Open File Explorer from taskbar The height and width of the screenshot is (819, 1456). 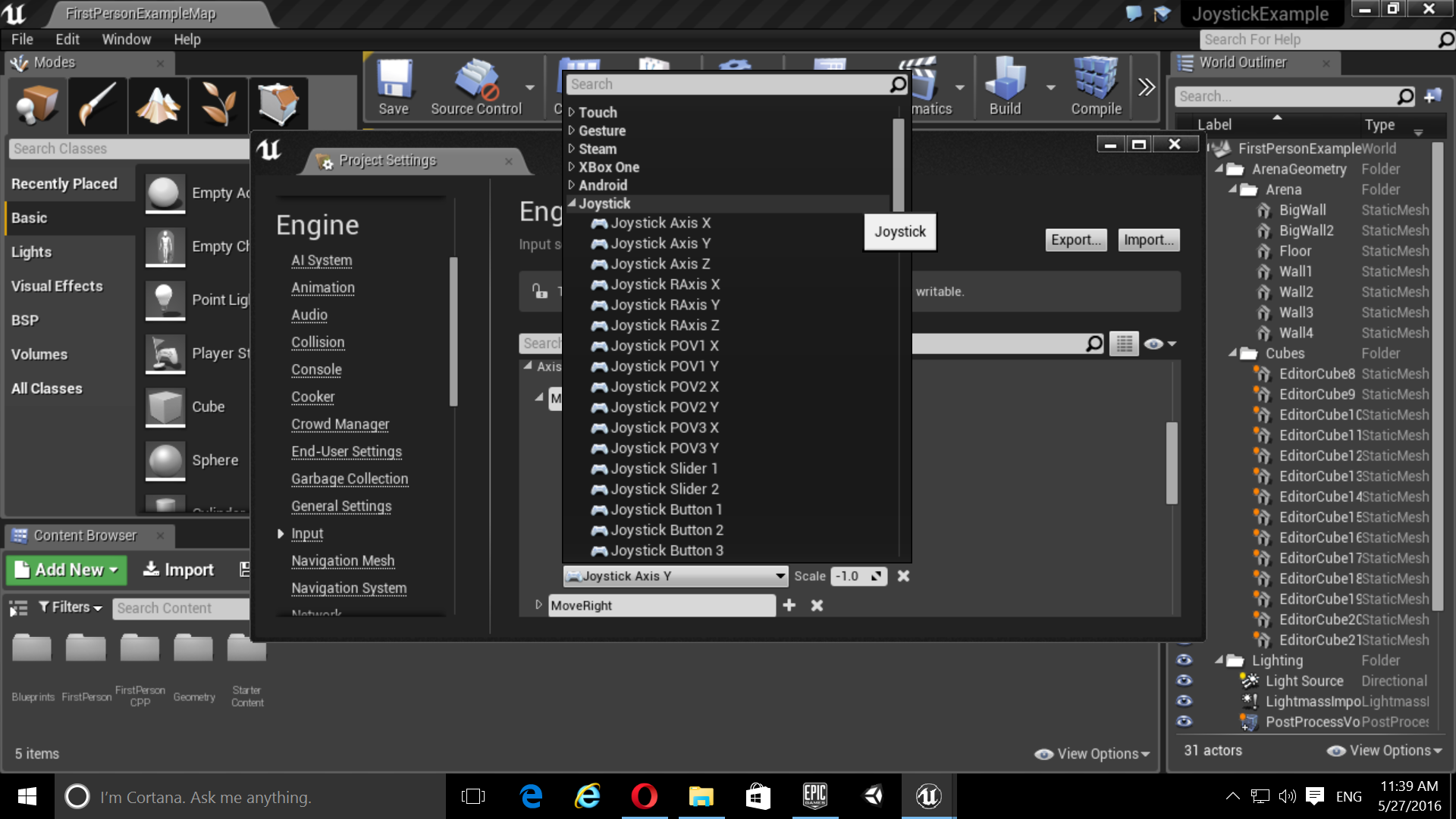click(x=701, y=796)
